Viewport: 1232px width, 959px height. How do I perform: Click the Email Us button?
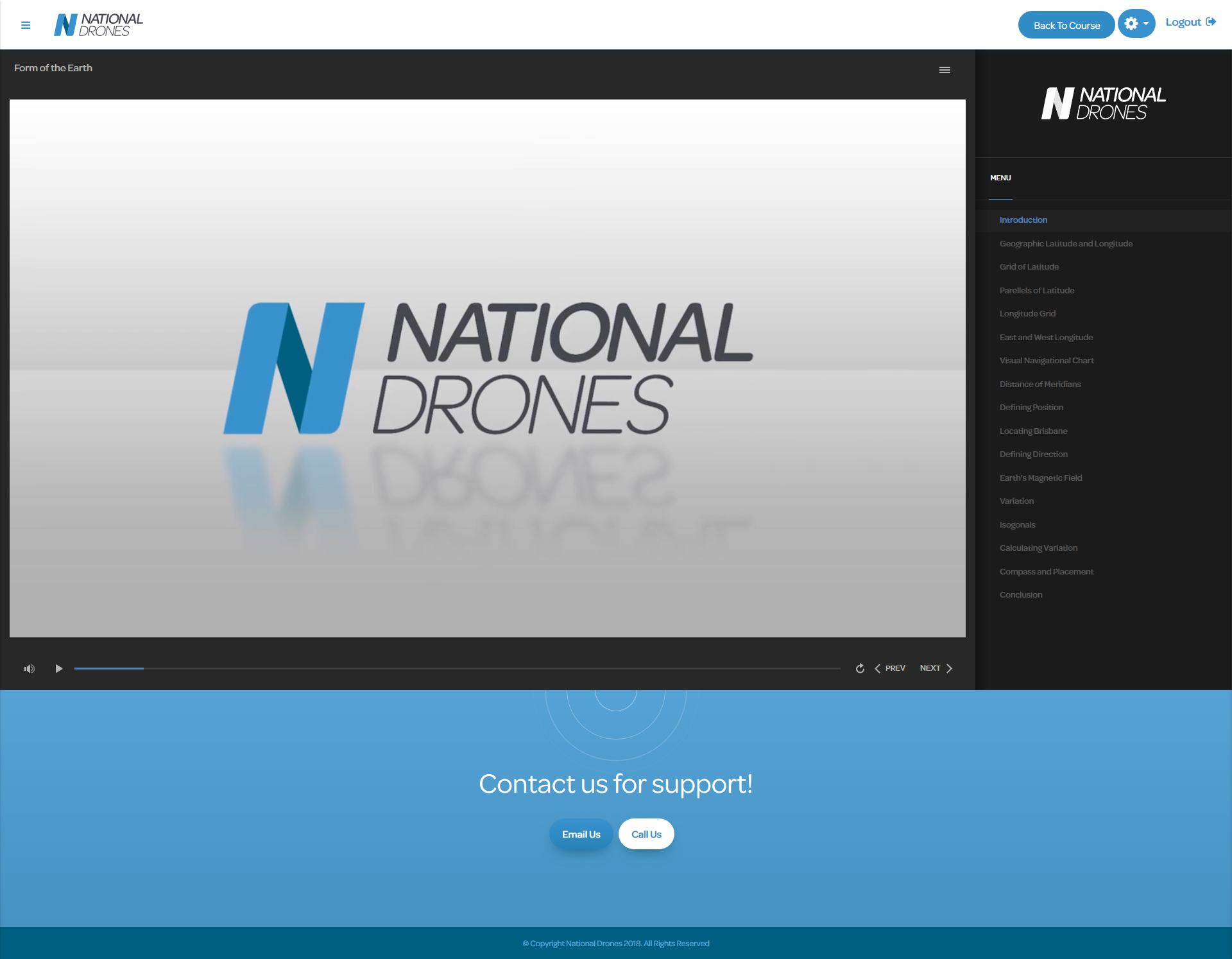pyautogui.click(x=581, y=834)
